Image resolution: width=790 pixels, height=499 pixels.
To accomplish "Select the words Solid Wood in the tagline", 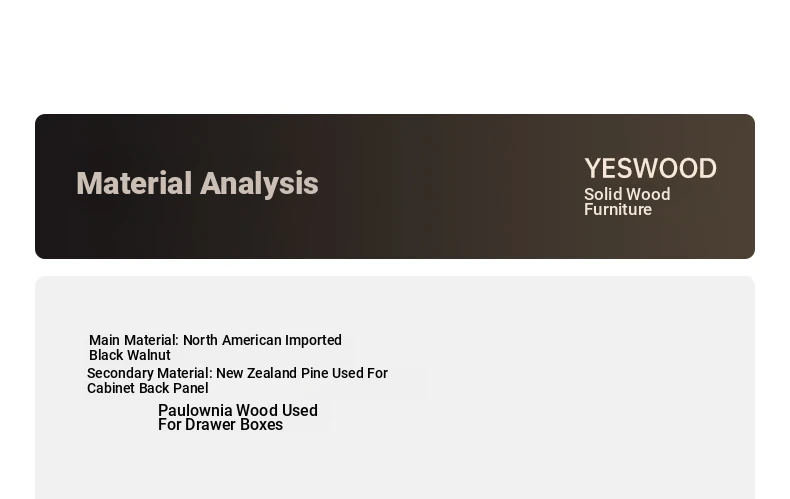I will pos(627,195).
